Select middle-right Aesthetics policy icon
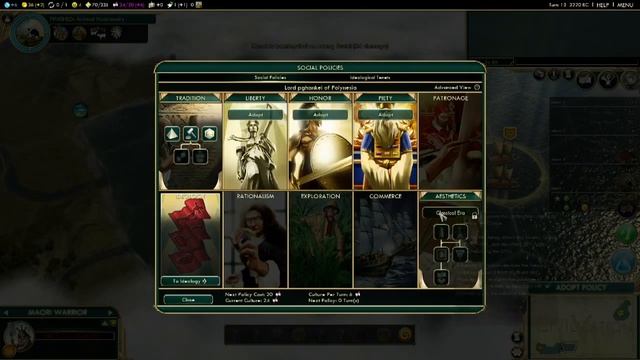Screen dimensions: 640x360 pyautogui.click(x=460, y=255)
